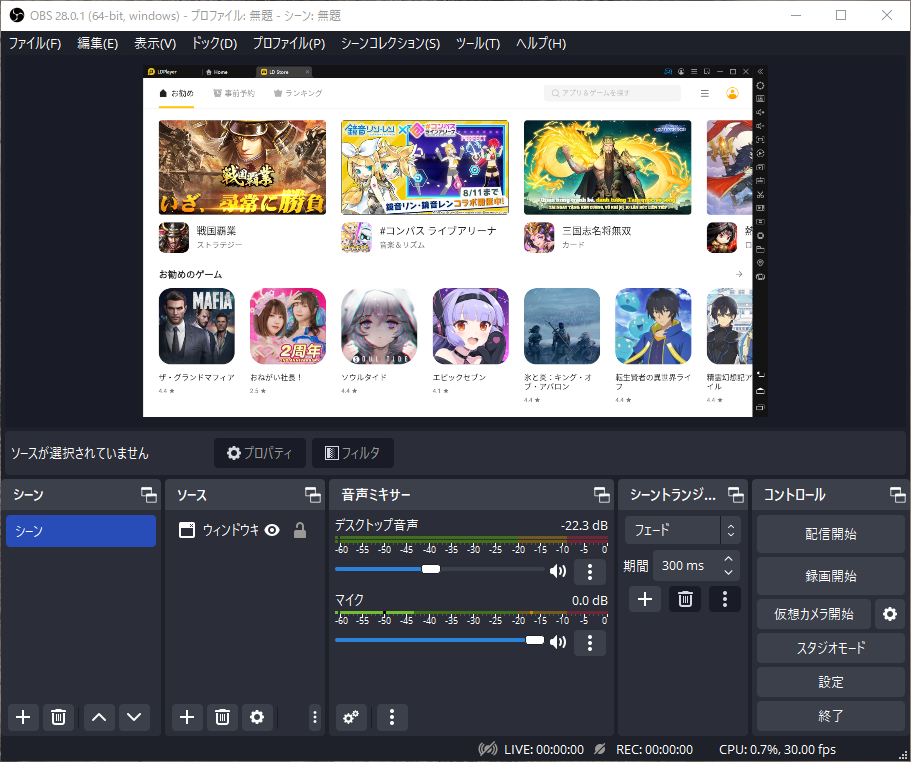Toggle lock on the window capture source

click(x=299, y=531)
